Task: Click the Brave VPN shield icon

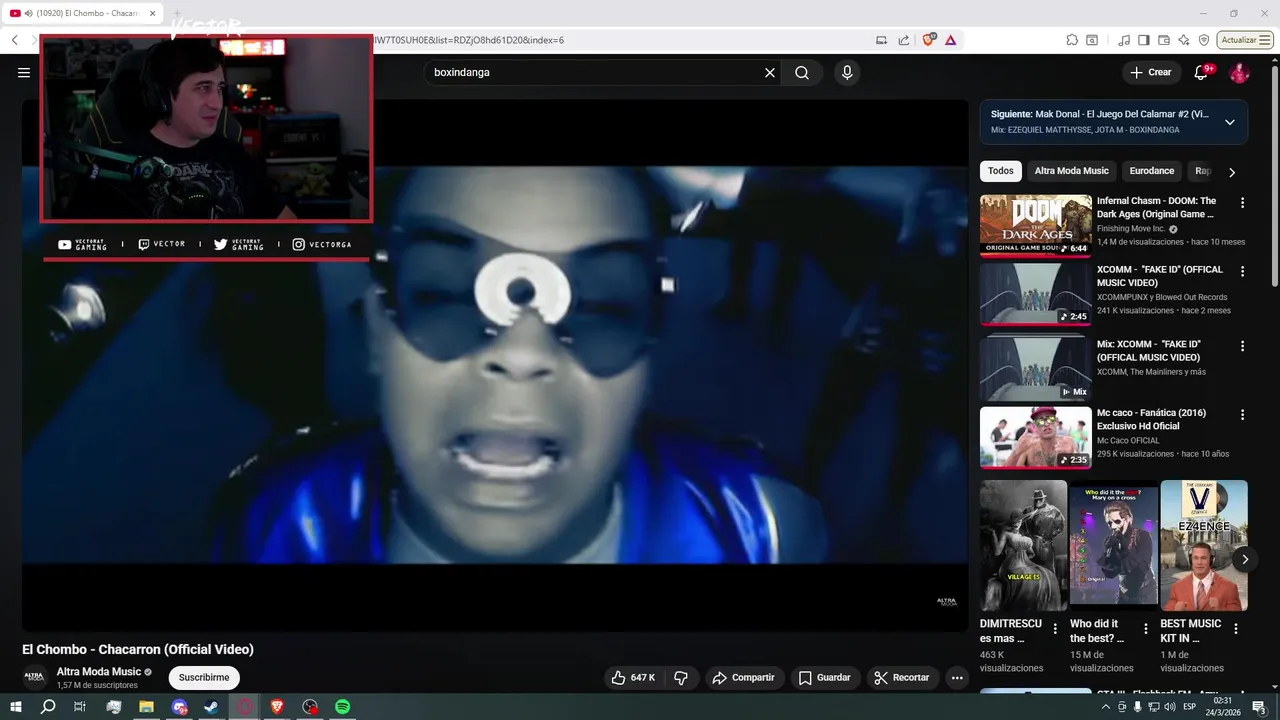Action: [1204, 40]
